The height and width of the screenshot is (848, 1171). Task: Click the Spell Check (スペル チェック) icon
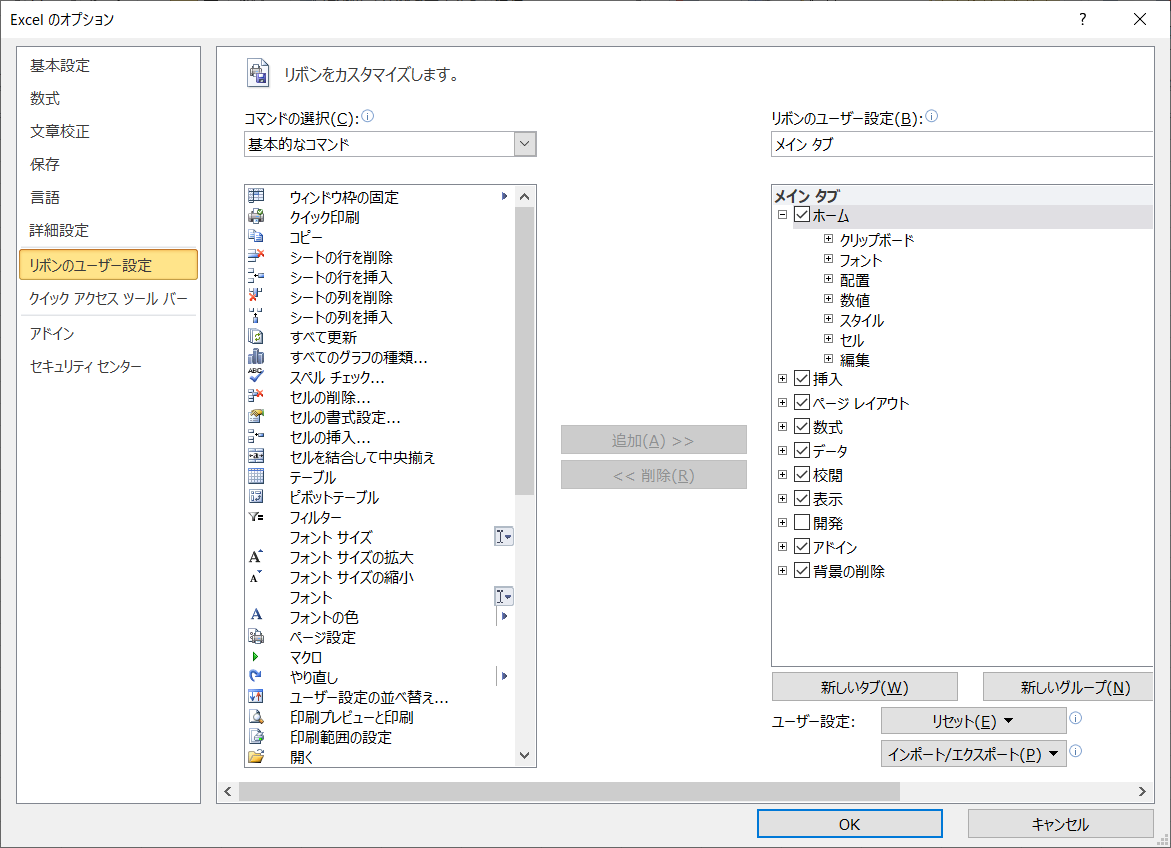pyautogui.click(x=256, y=377)
